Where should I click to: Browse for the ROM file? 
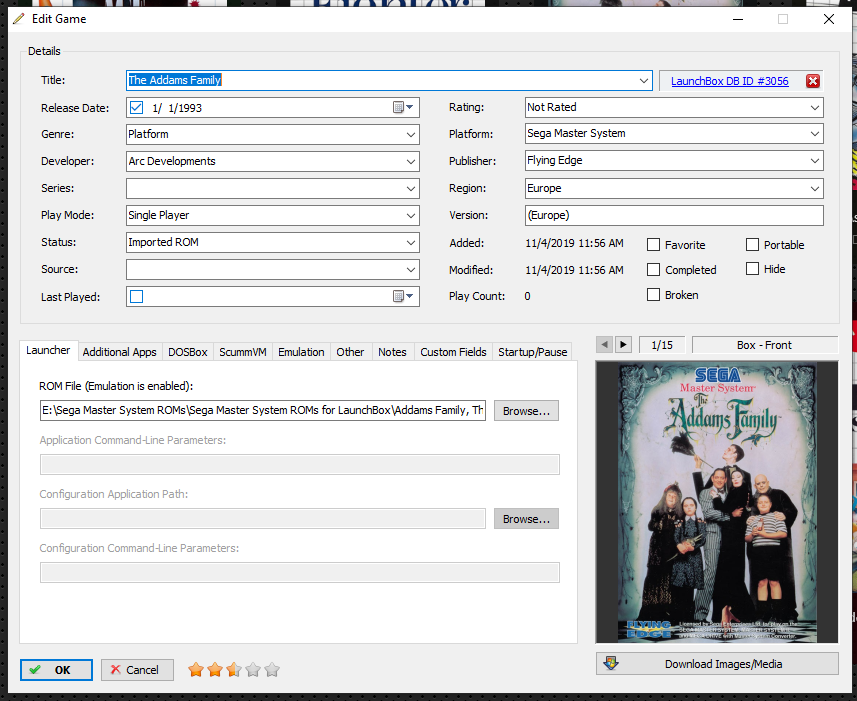click(526, 411)
